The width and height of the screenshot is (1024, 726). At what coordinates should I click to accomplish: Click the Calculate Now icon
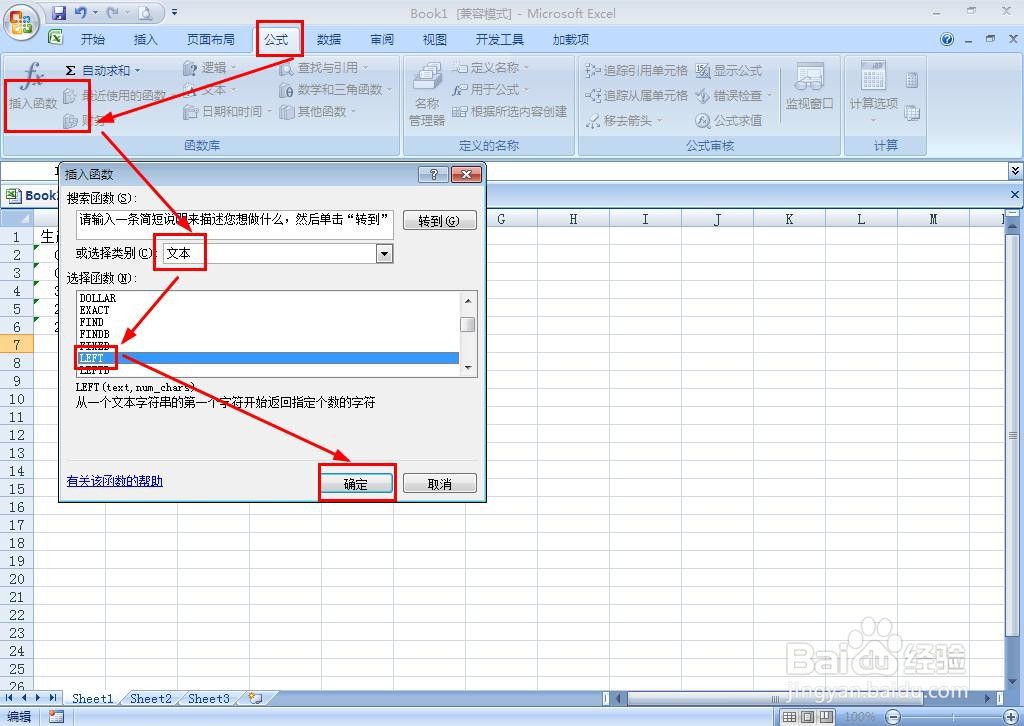[912, 80]
